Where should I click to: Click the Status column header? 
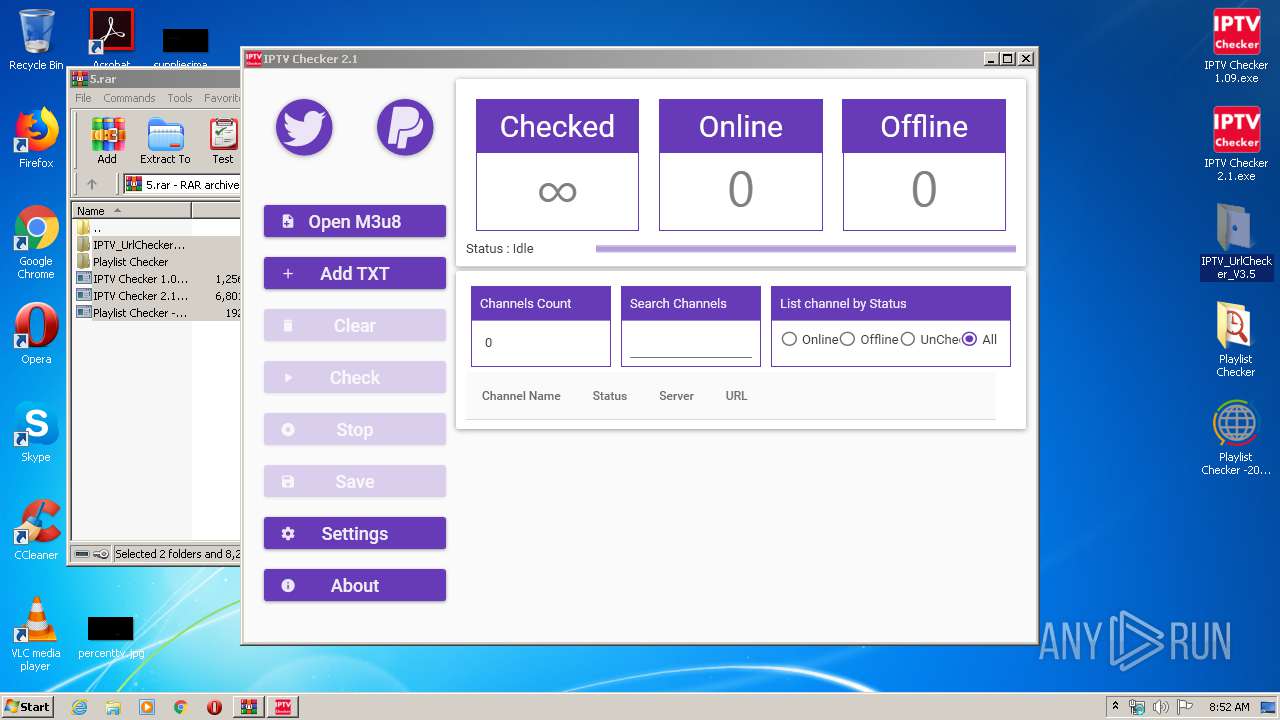[609, 396]
